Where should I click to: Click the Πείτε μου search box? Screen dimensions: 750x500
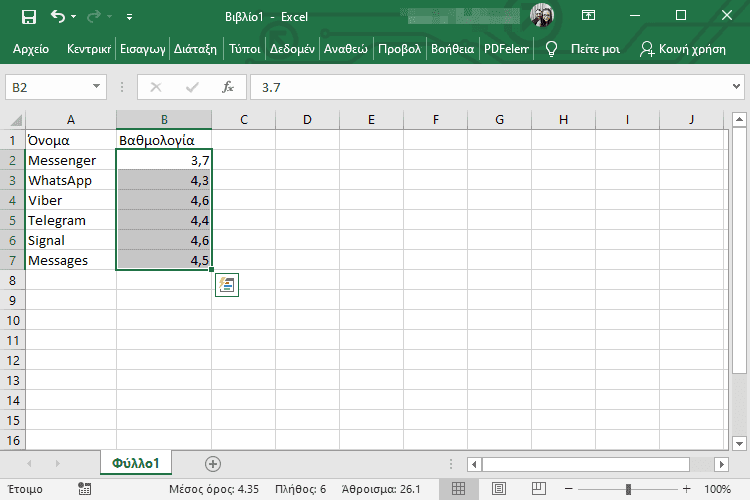(x=596, y=49)
